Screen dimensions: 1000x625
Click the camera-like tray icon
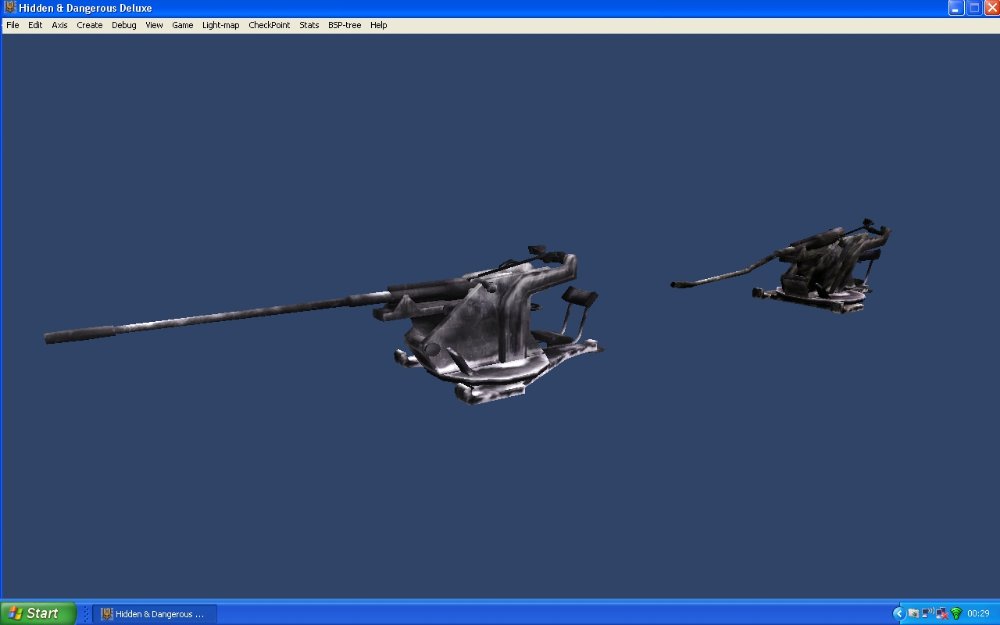(x=913, y=614)
